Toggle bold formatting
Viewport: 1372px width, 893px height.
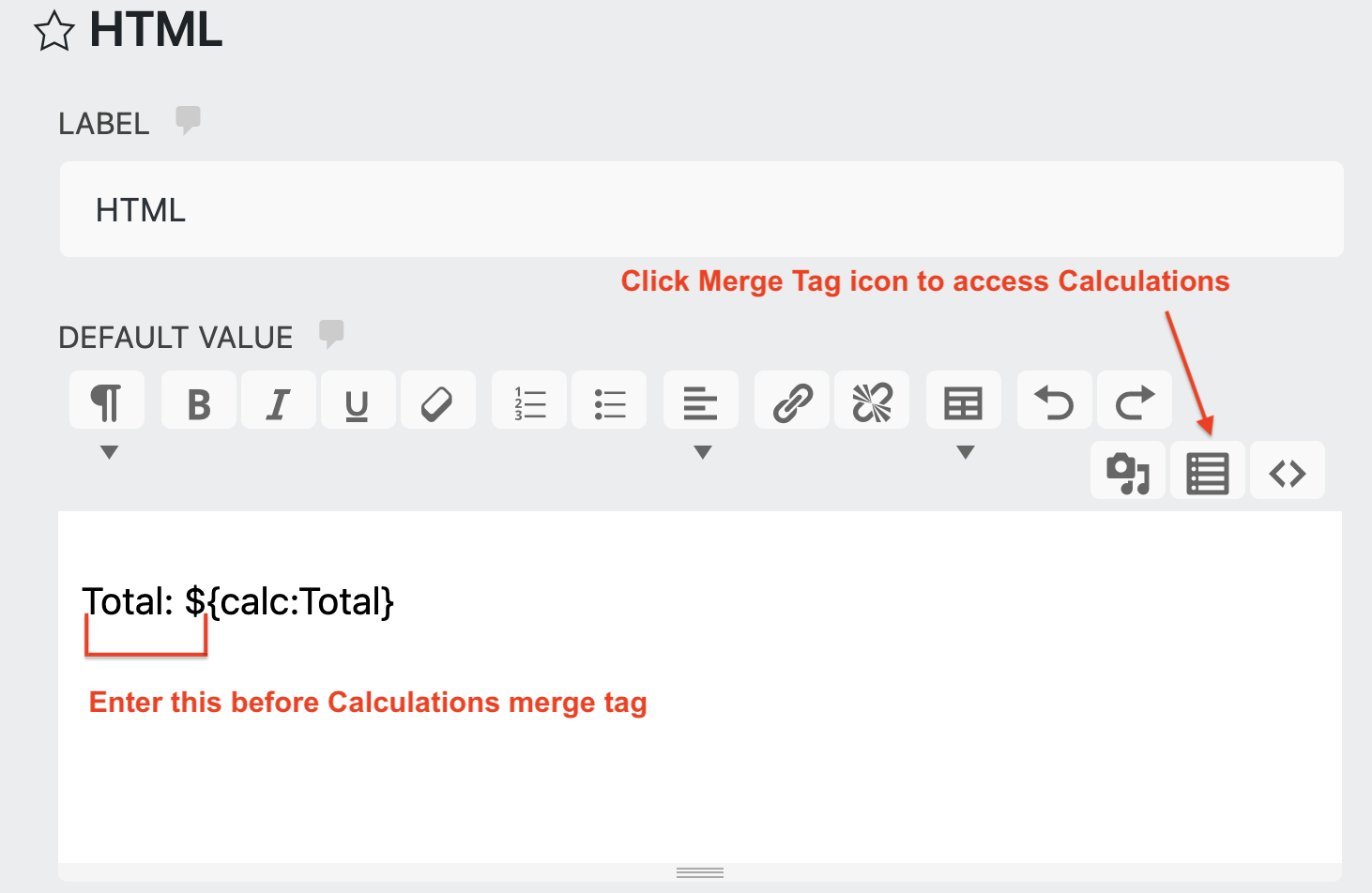(x=198, y=400)
